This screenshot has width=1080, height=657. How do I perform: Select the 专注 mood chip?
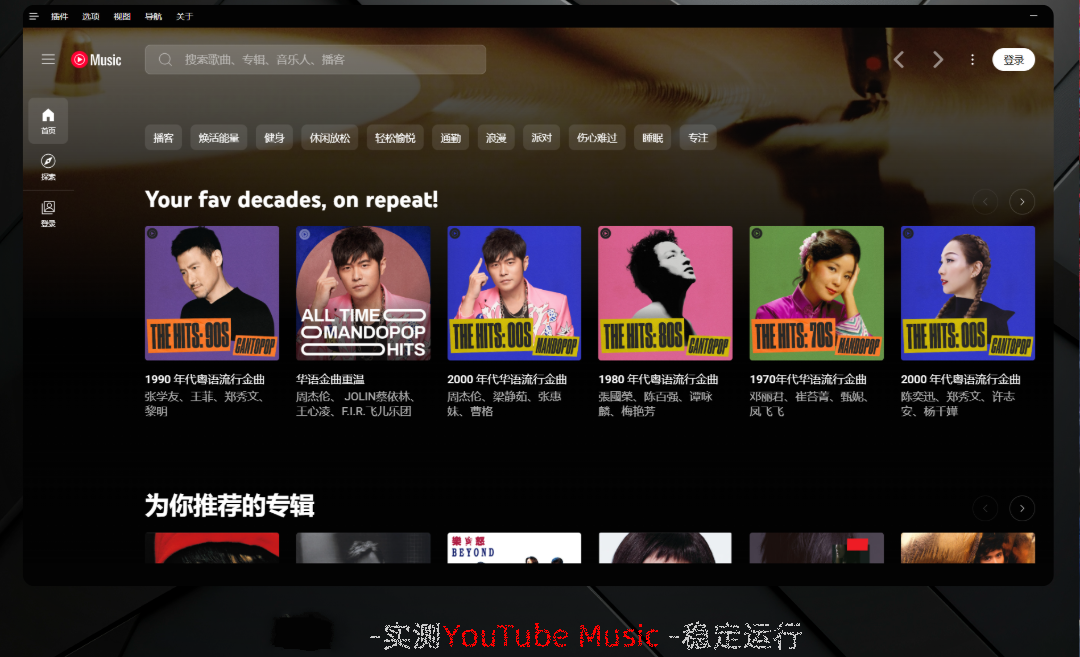tap(698, 138)
